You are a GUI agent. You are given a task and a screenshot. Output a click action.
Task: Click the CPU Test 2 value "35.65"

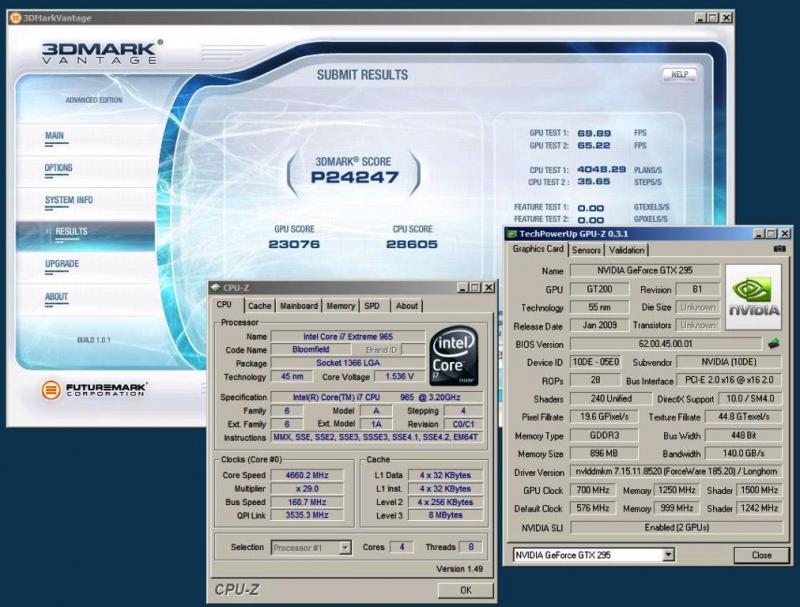[594, 182]
